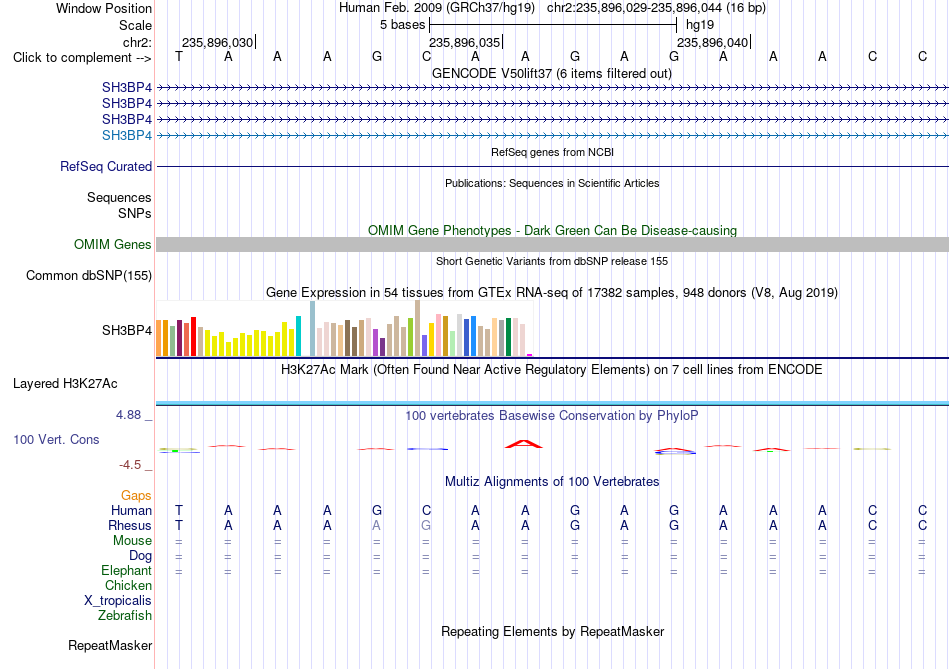Click the red bar in the GTEx chart

click(x=193, y=336)
